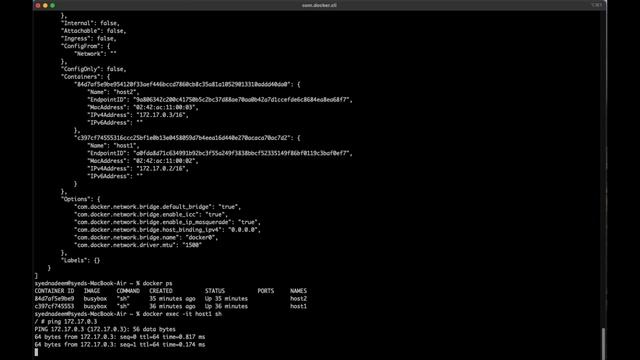The width and height of the screenshot is (640, 360).
Task: Click the NAMES column header
Action: coord(298,291)
